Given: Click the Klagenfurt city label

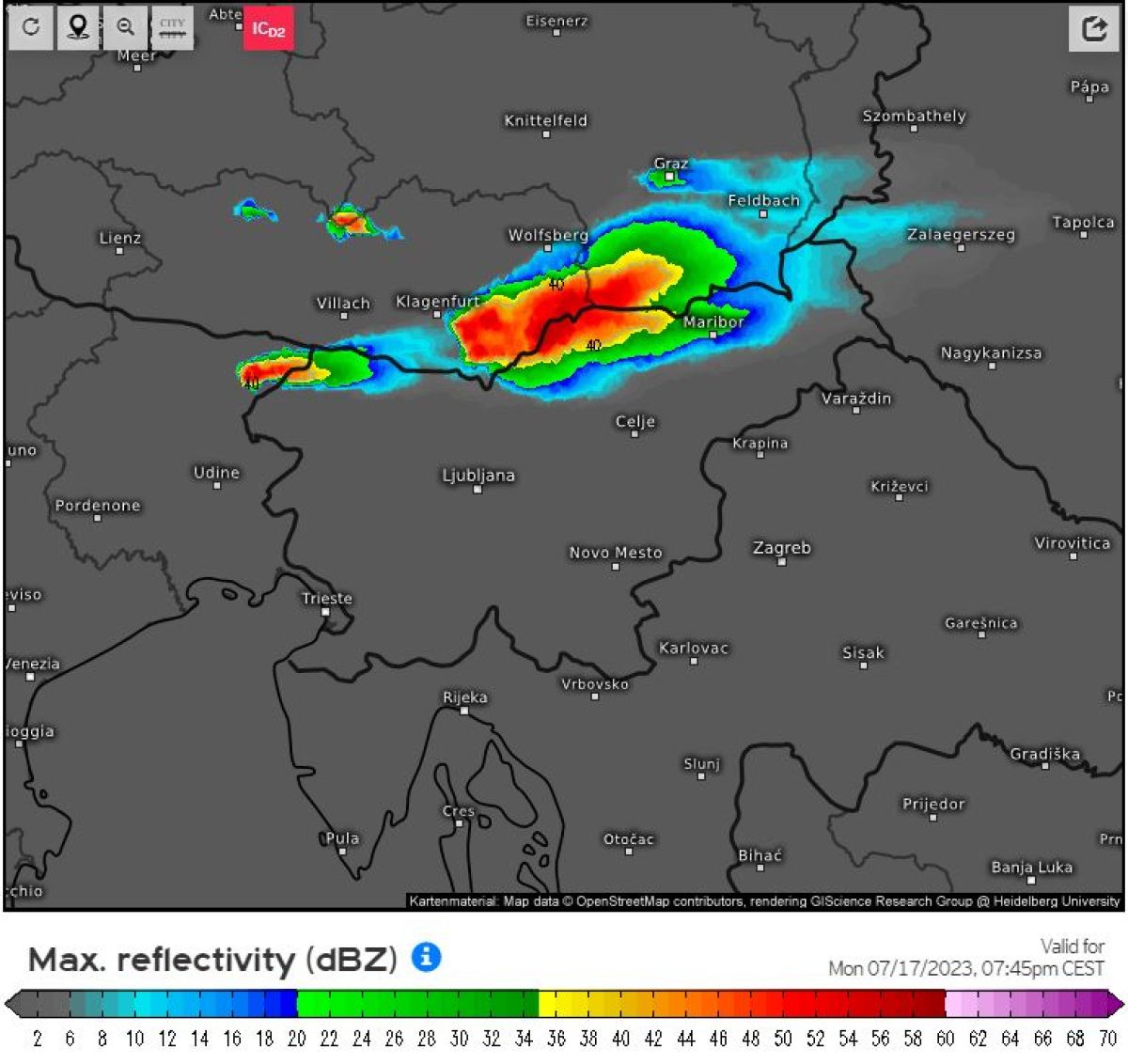Looking at the screenshot, I should coord(438,301).
